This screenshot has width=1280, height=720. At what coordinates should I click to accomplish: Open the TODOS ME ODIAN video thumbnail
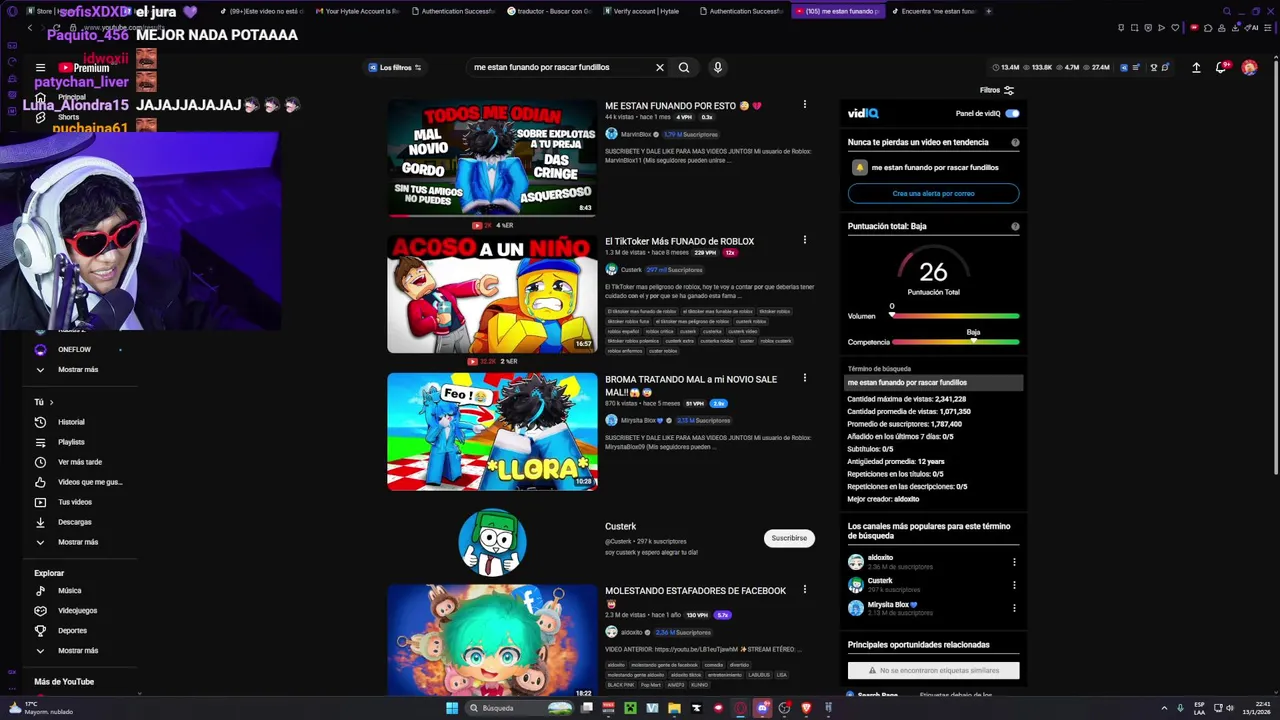(492, 158)
